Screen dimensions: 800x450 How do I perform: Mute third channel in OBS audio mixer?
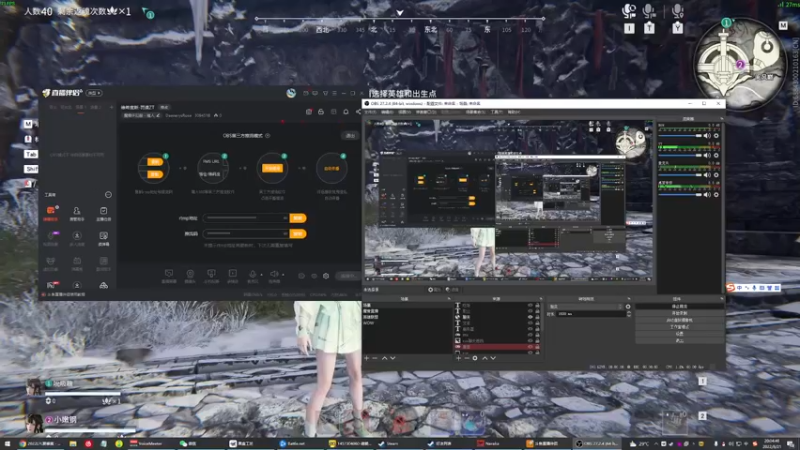click(x=707, y=175)
